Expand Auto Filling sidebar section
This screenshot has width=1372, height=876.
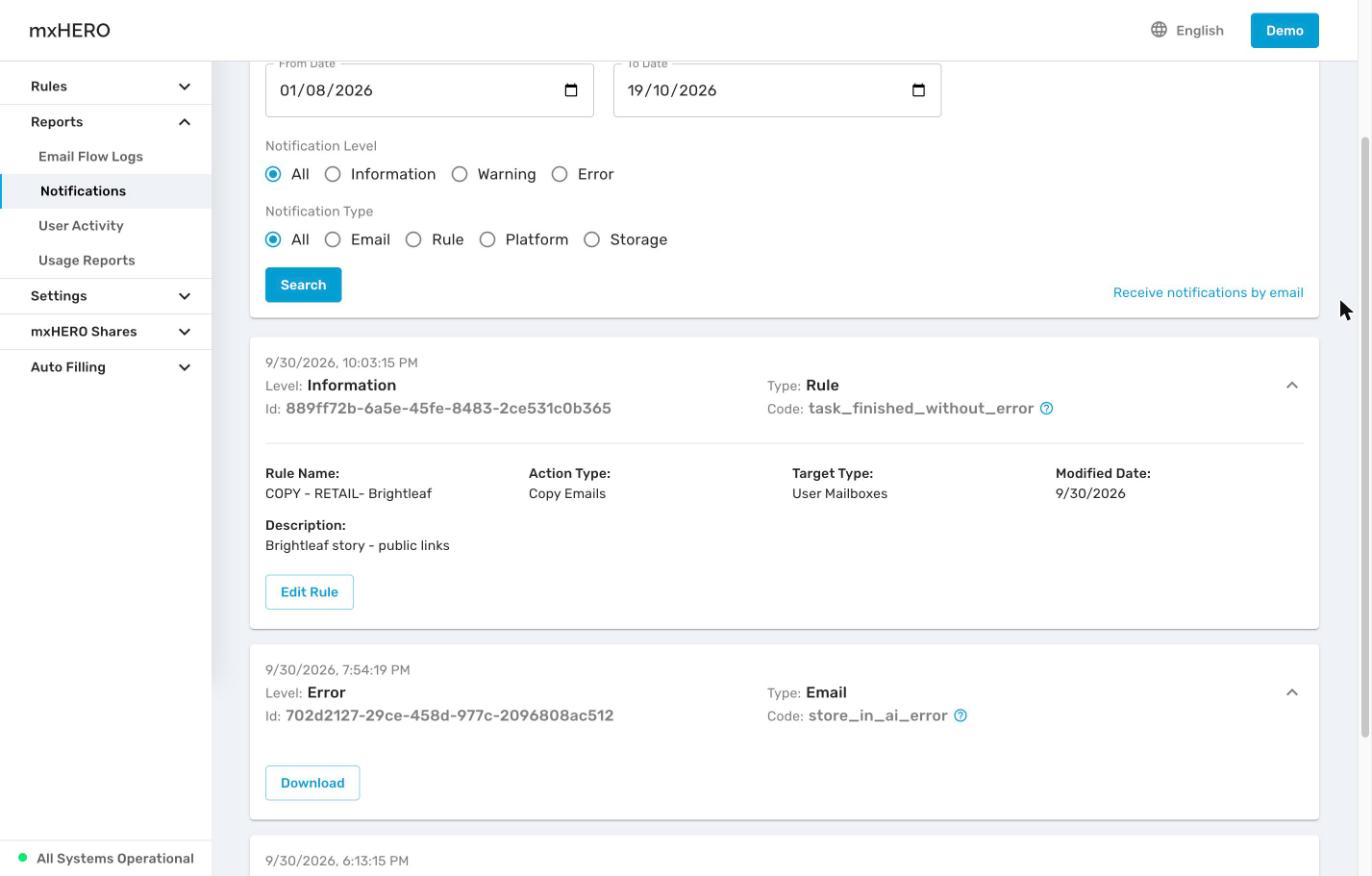click(x=105, y=367)
